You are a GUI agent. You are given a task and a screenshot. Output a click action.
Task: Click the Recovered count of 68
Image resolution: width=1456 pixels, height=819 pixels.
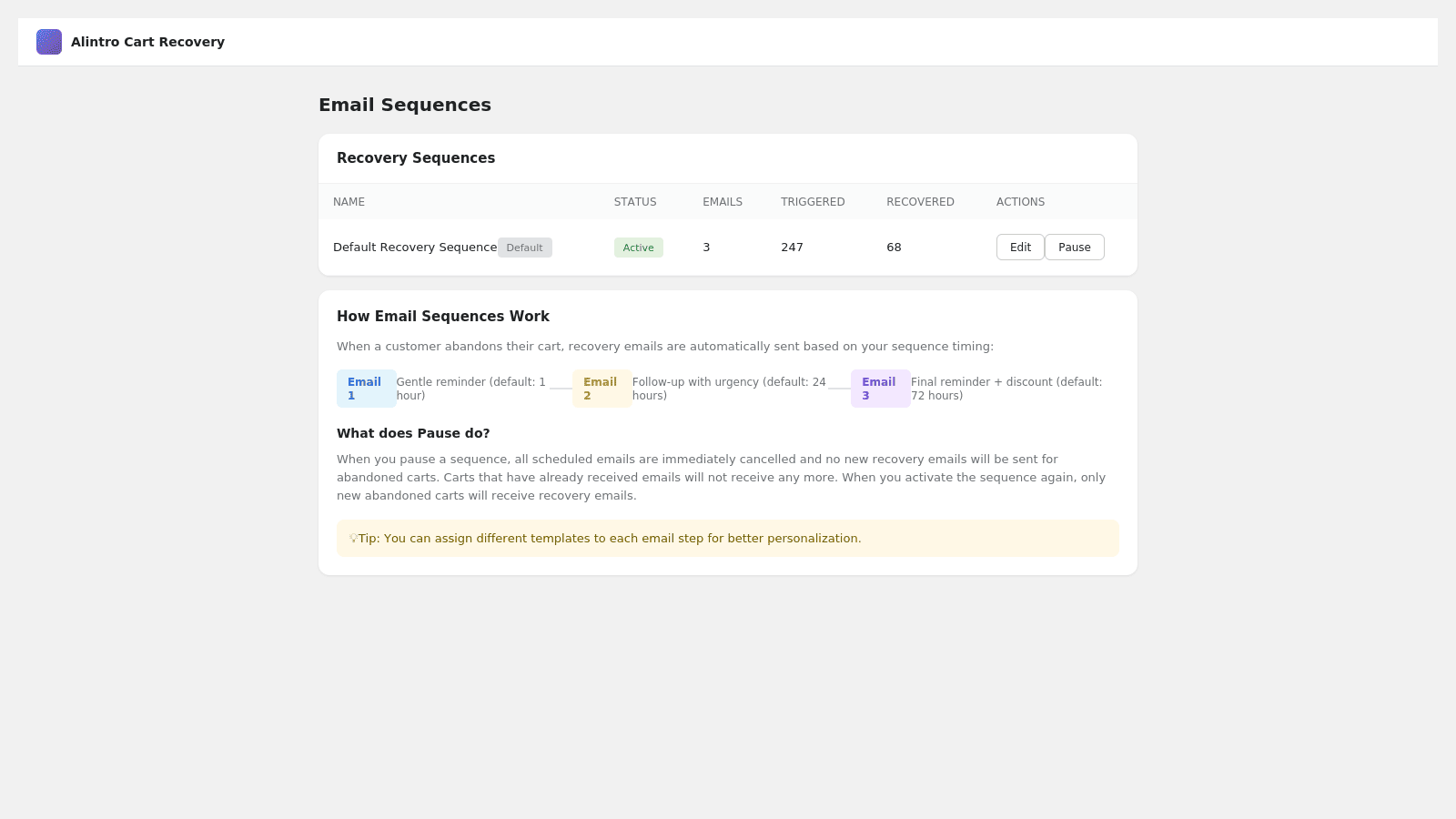click(894, 247)
